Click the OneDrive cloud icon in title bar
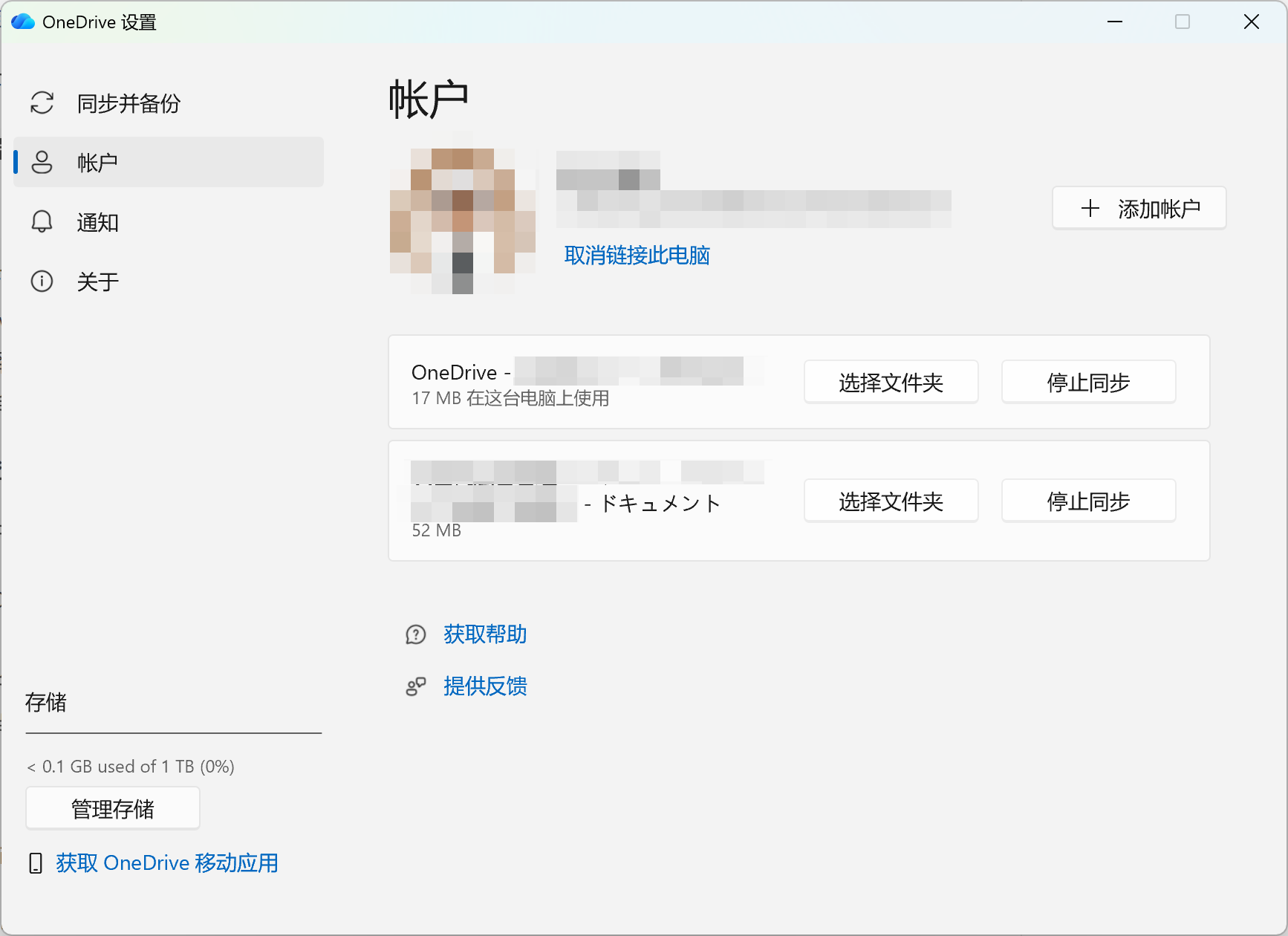Screen dimensions: 1288x936 click(23, 22)
